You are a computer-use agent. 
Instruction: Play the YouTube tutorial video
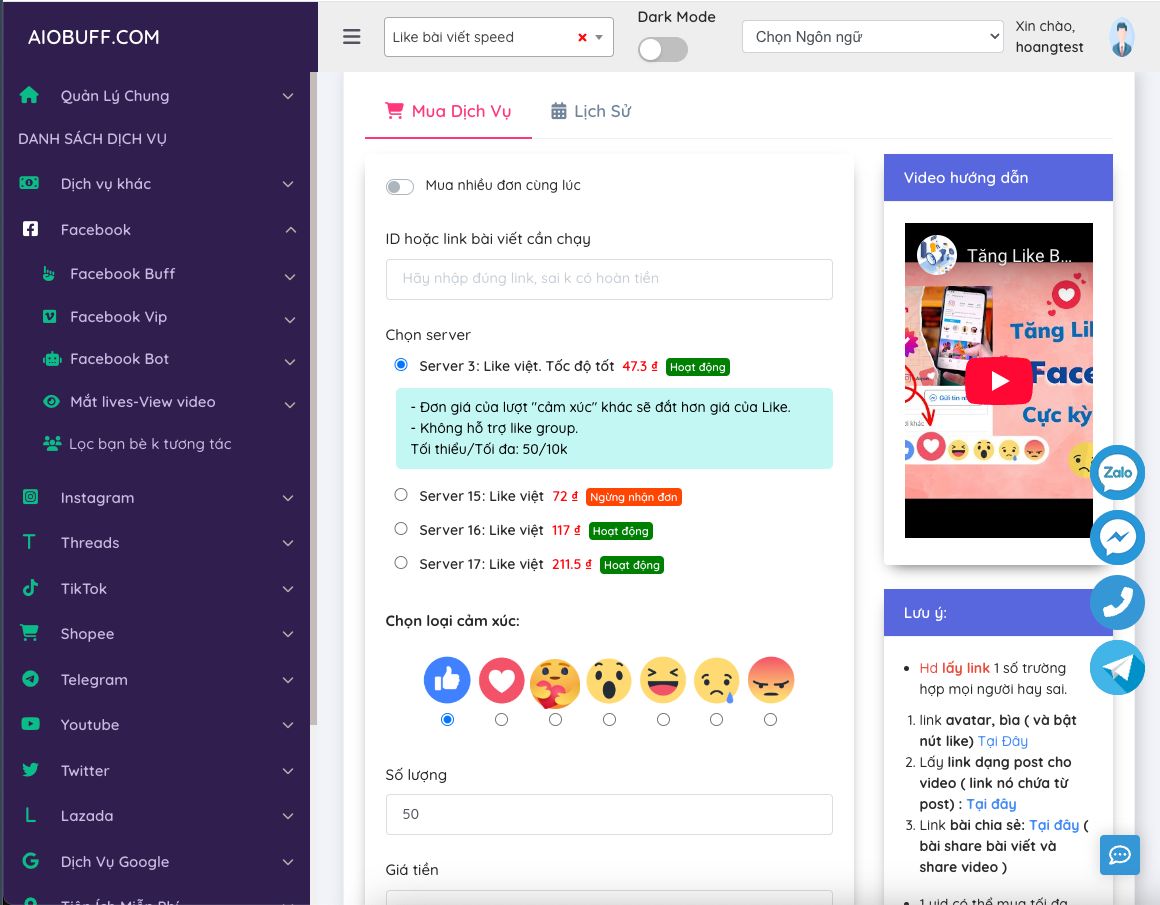[999, 380]
